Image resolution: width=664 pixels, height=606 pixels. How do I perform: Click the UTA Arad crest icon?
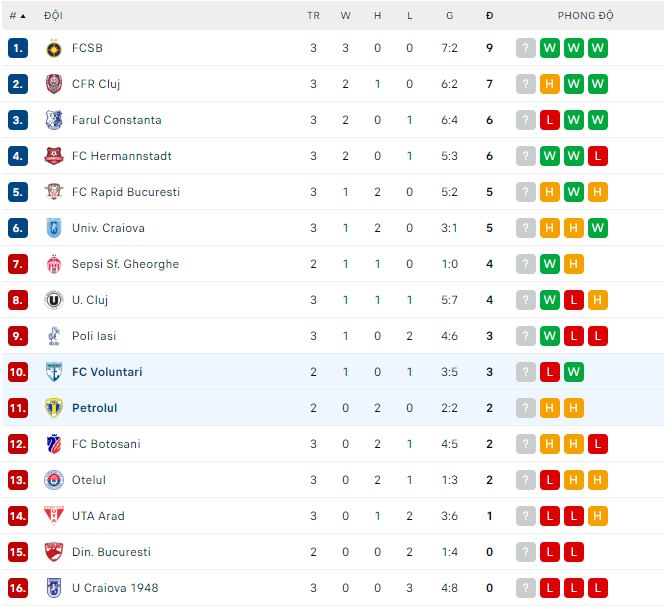coord(54,516)
